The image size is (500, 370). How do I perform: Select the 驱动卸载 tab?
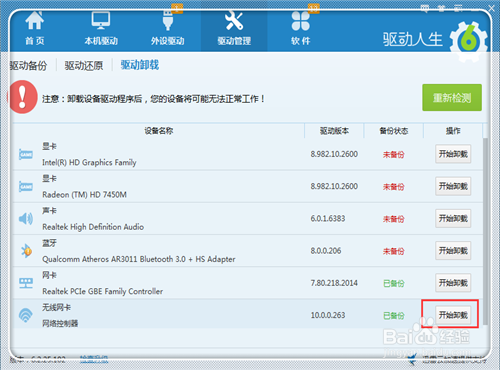(x=140, y=65)
